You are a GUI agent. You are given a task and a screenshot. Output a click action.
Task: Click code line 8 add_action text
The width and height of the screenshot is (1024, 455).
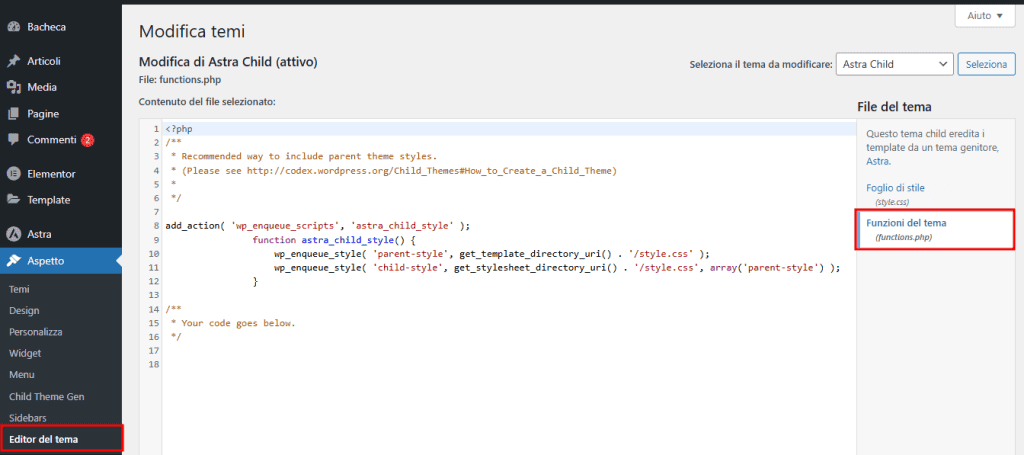(318, 226)
